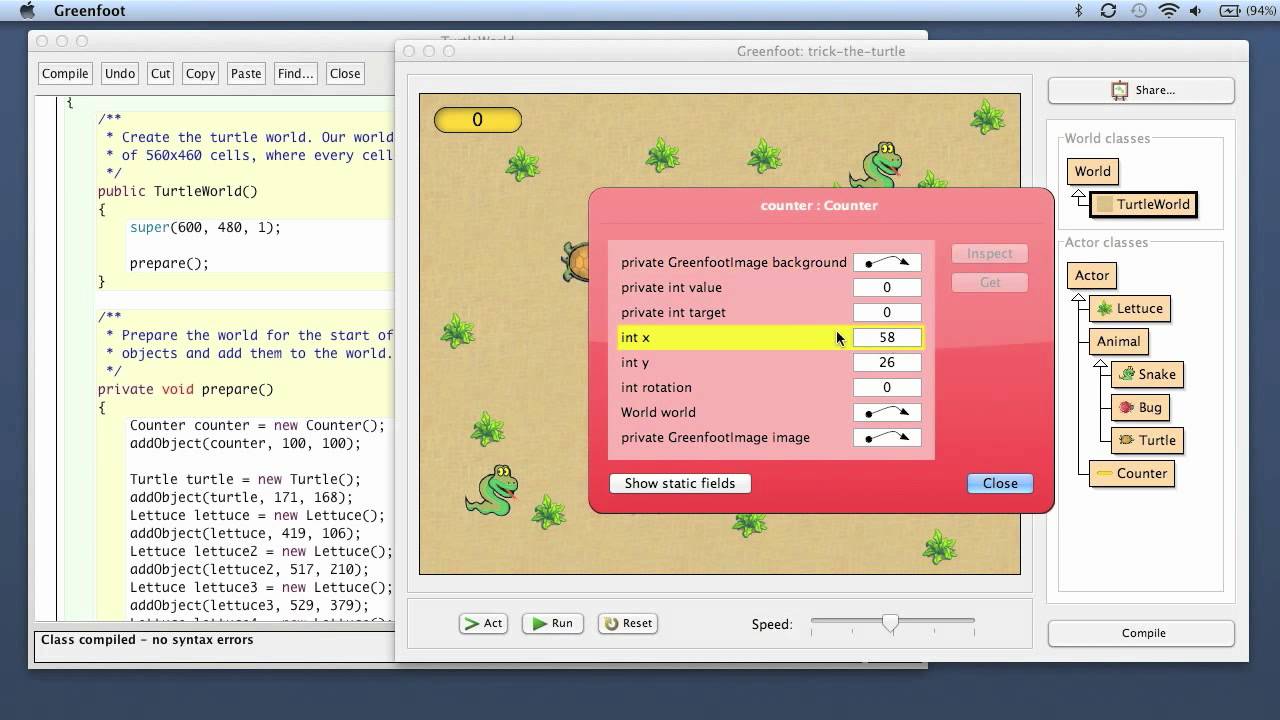Close the counter inspector dialog
This screenshot has height=720, width=1280.
tap(1000, 483)
